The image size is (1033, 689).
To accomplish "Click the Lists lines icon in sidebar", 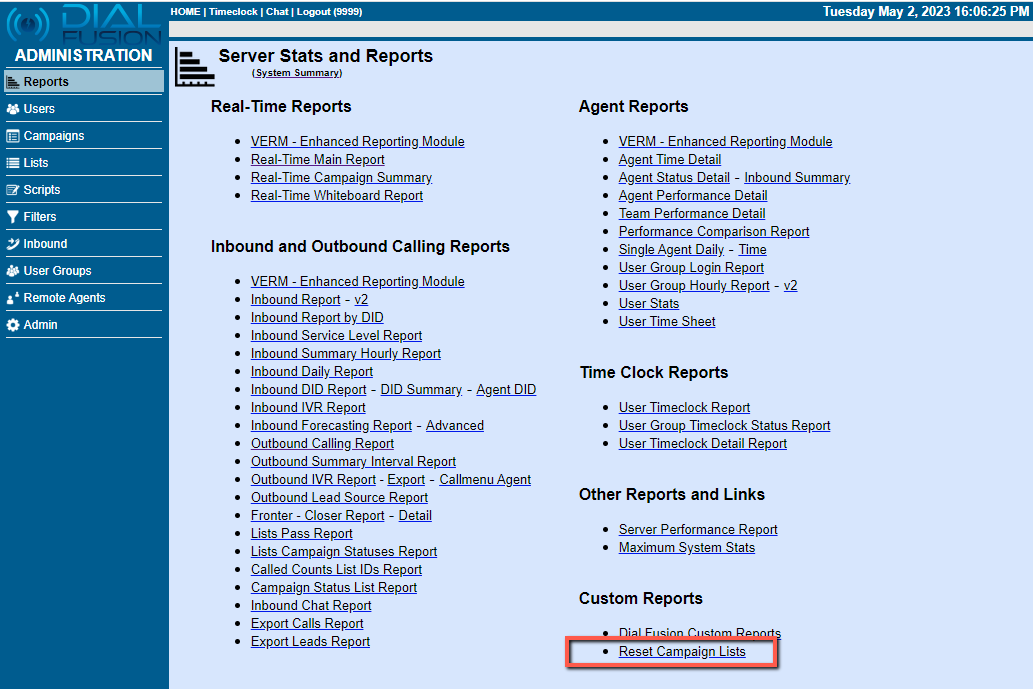I will click(13, 163).
